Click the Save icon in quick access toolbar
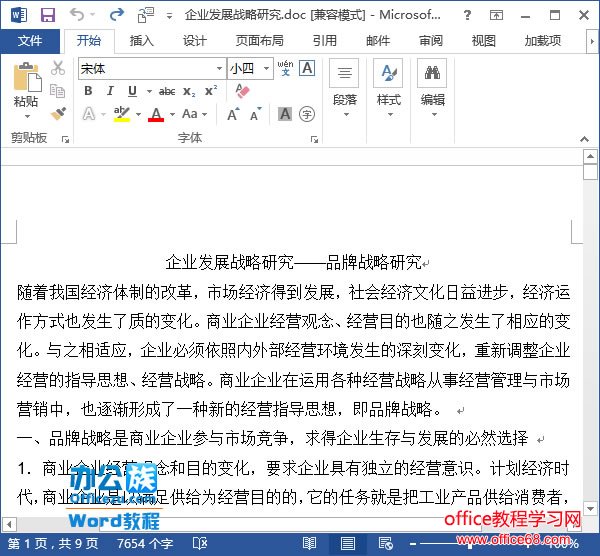Viewport: 600px width, 556px height. click(x=48, y=15)
